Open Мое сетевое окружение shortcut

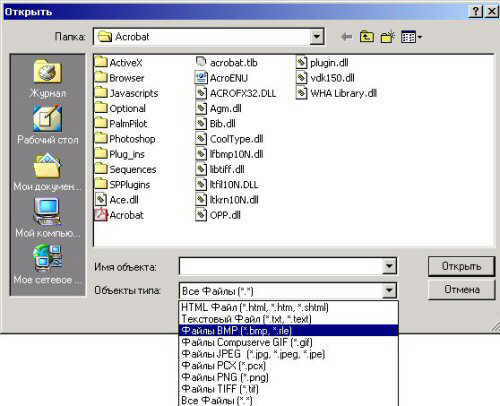(47, 265)
